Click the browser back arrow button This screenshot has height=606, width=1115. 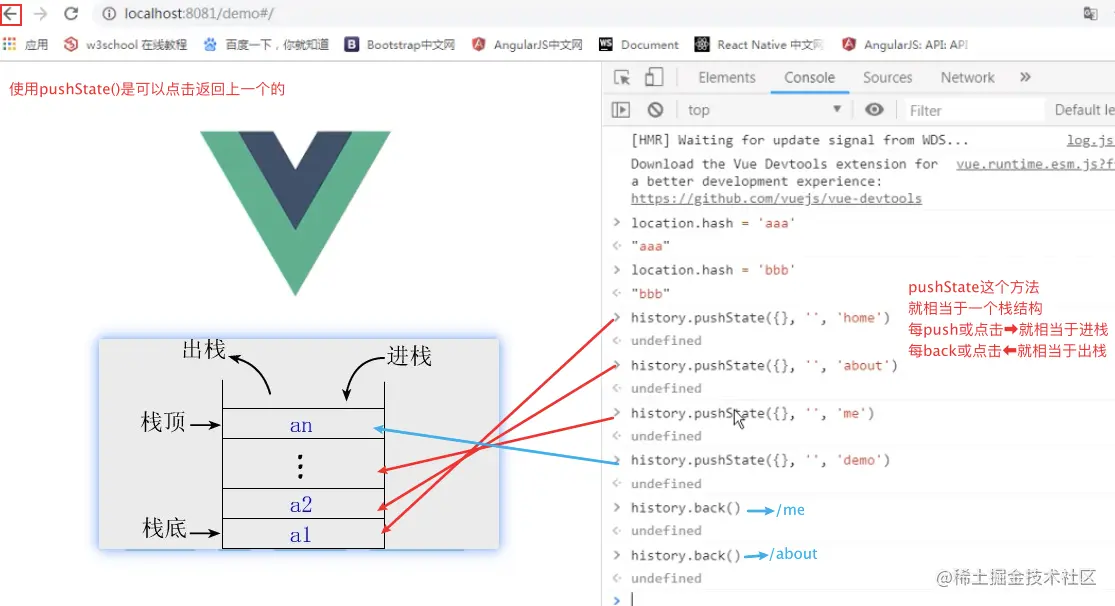11,14
